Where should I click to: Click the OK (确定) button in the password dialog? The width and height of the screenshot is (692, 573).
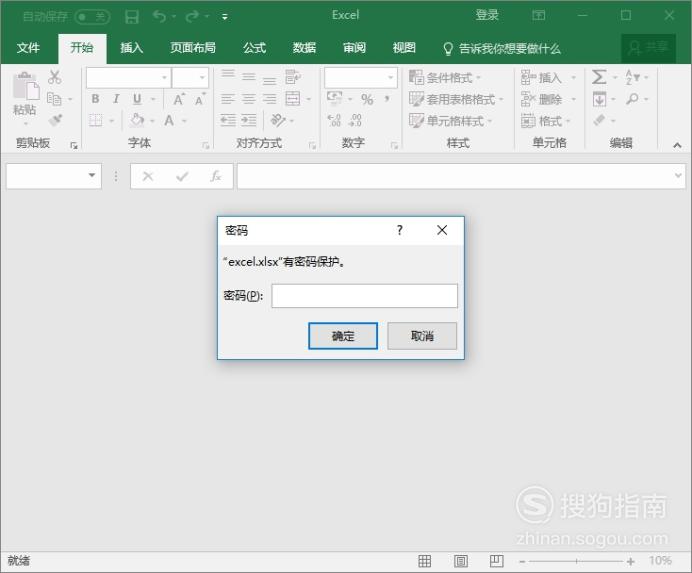(x=343, y=336)
